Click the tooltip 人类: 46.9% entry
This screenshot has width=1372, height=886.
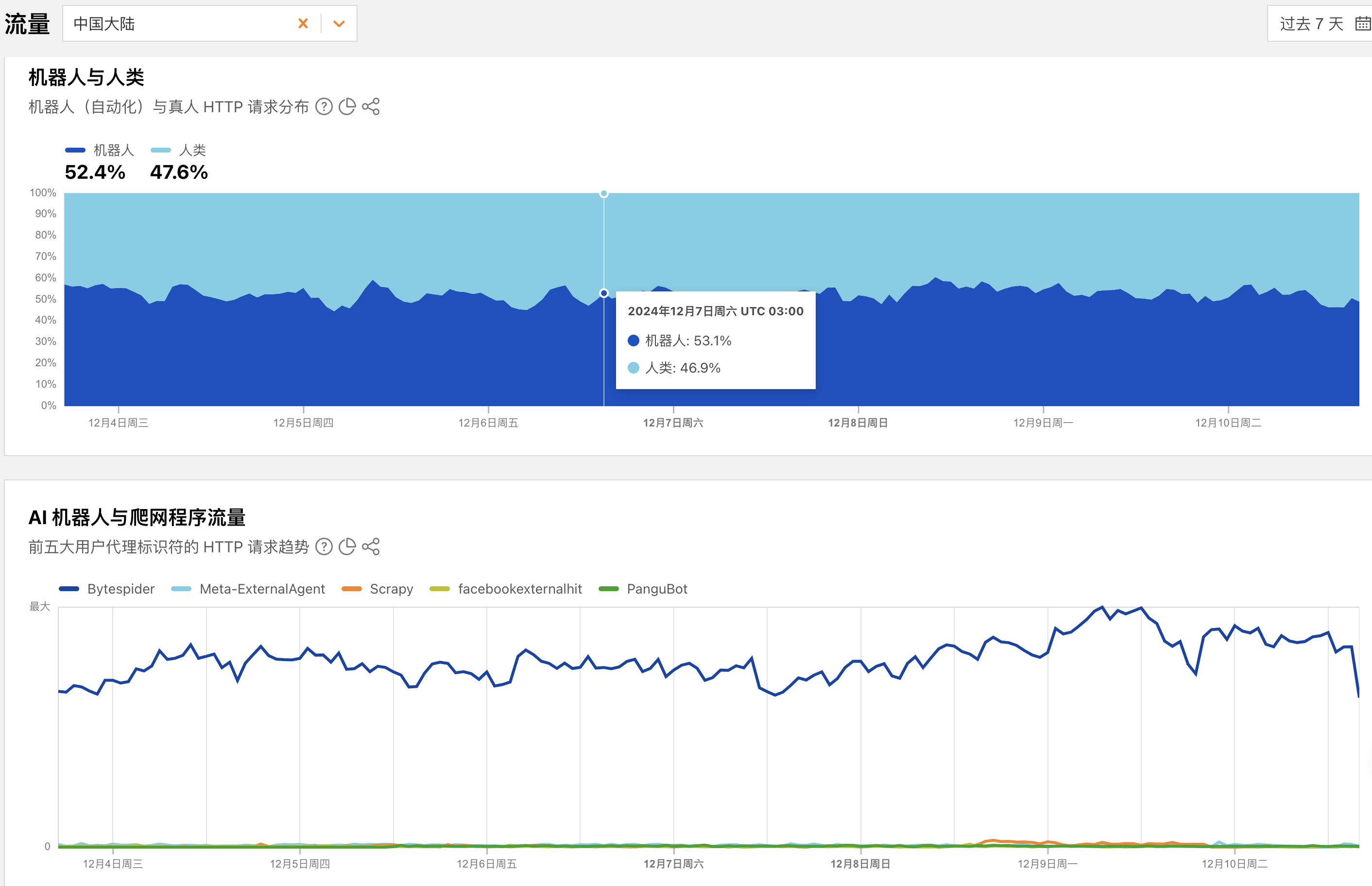(x=674, y=368)
